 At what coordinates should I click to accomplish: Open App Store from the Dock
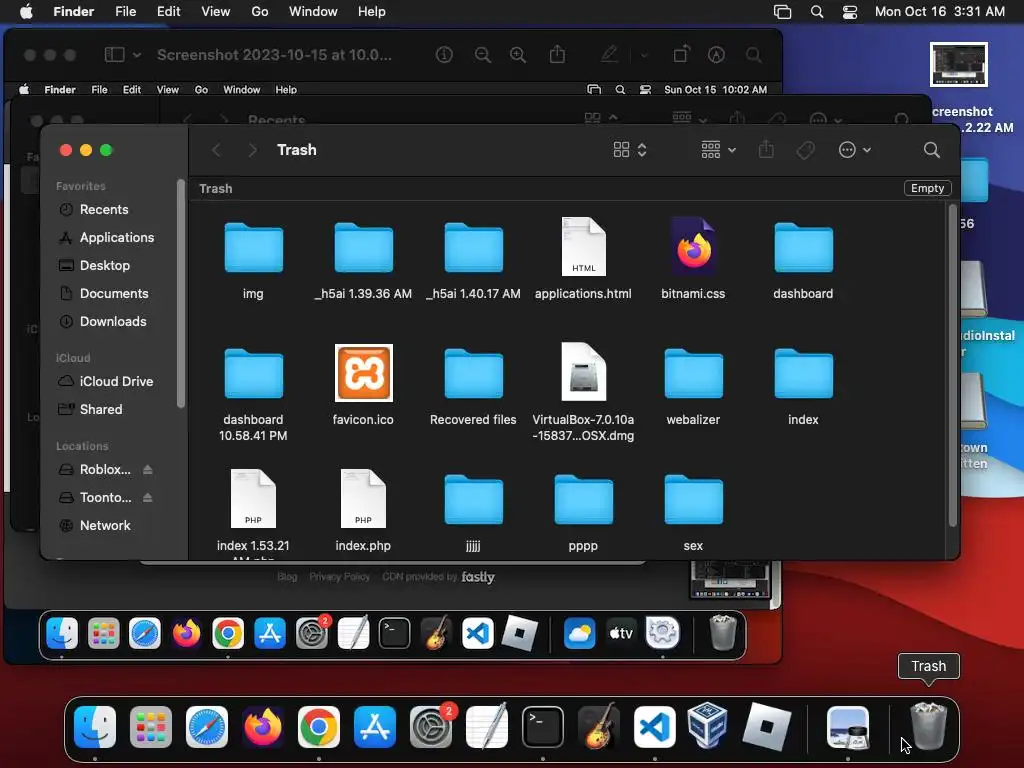(375, 727)
